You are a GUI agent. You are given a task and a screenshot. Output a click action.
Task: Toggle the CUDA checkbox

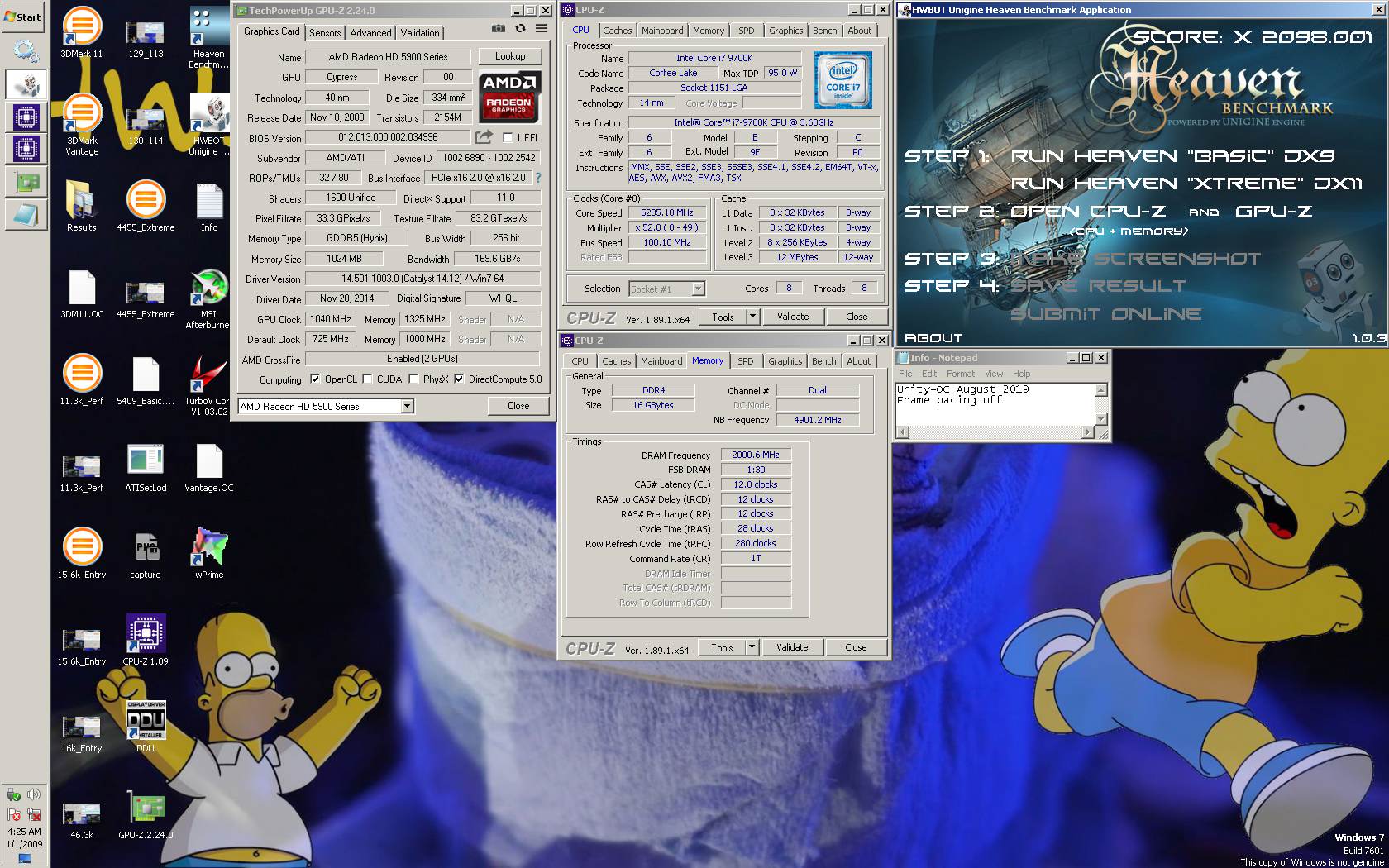[x=367, y=379]
